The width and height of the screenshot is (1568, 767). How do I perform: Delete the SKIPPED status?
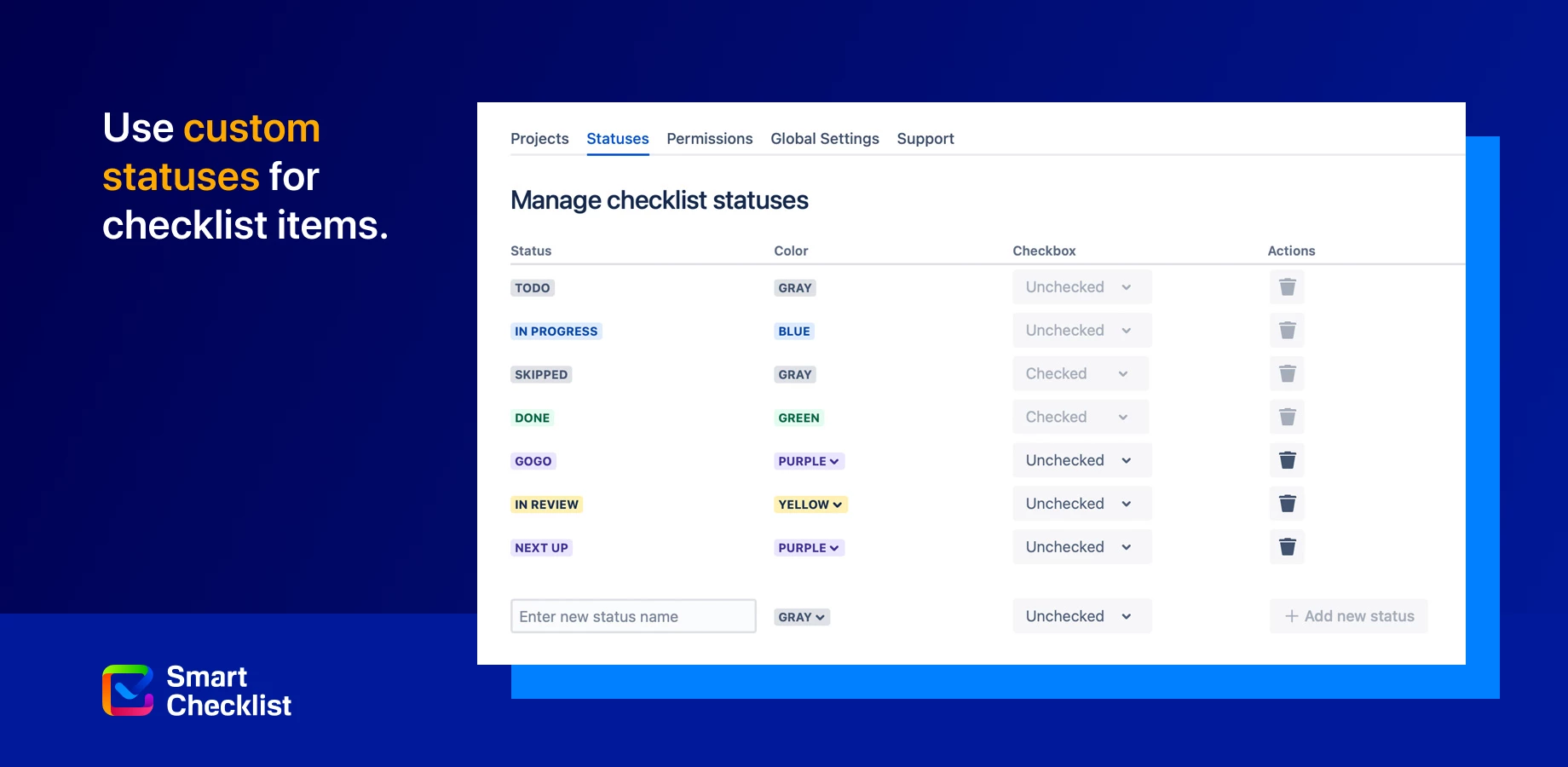1287,373
